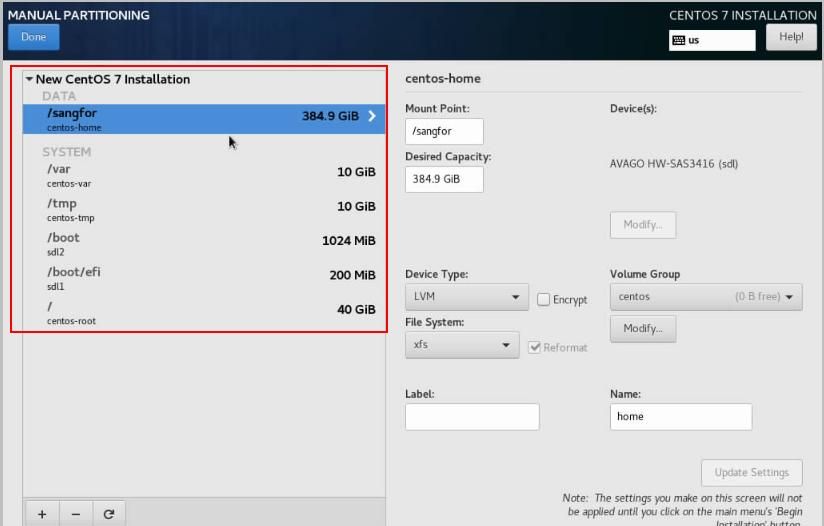
Task: Open the Device Type LVM dropdown
Action: pyautogui.click(x=466, y=297)
